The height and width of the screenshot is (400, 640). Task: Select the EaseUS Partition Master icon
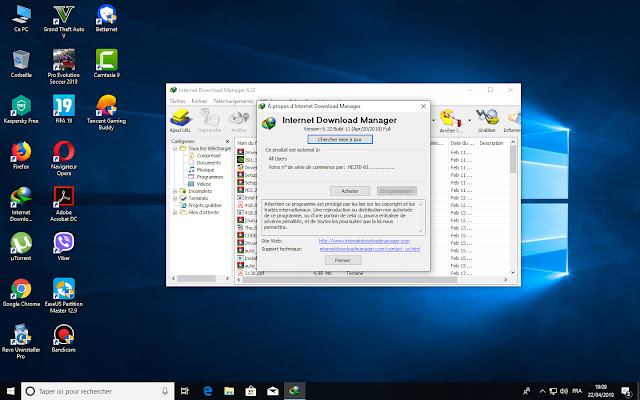64,296
